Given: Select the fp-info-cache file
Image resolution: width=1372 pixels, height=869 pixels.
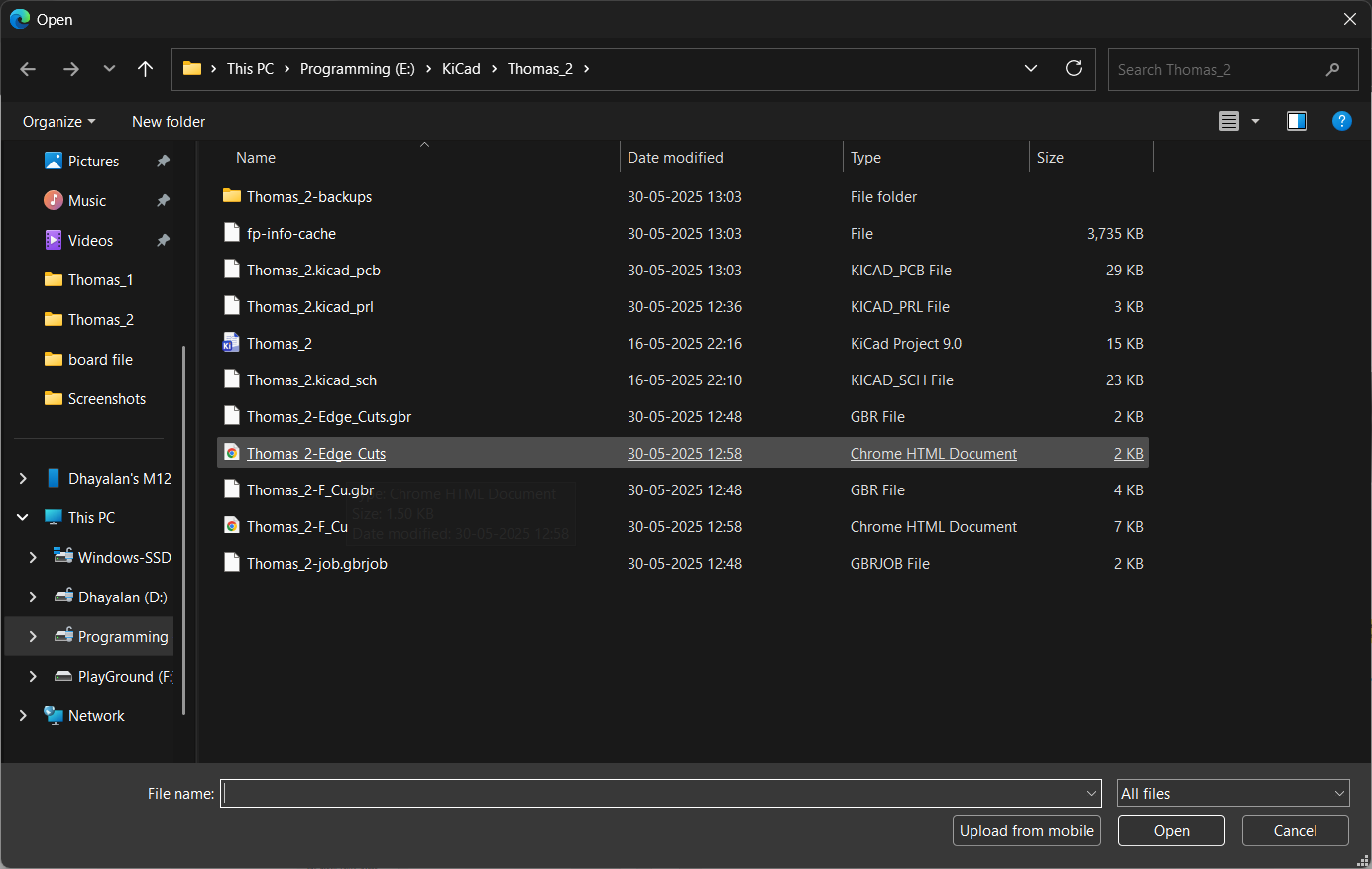Looking at the screenshot, I should coord(683,233).
